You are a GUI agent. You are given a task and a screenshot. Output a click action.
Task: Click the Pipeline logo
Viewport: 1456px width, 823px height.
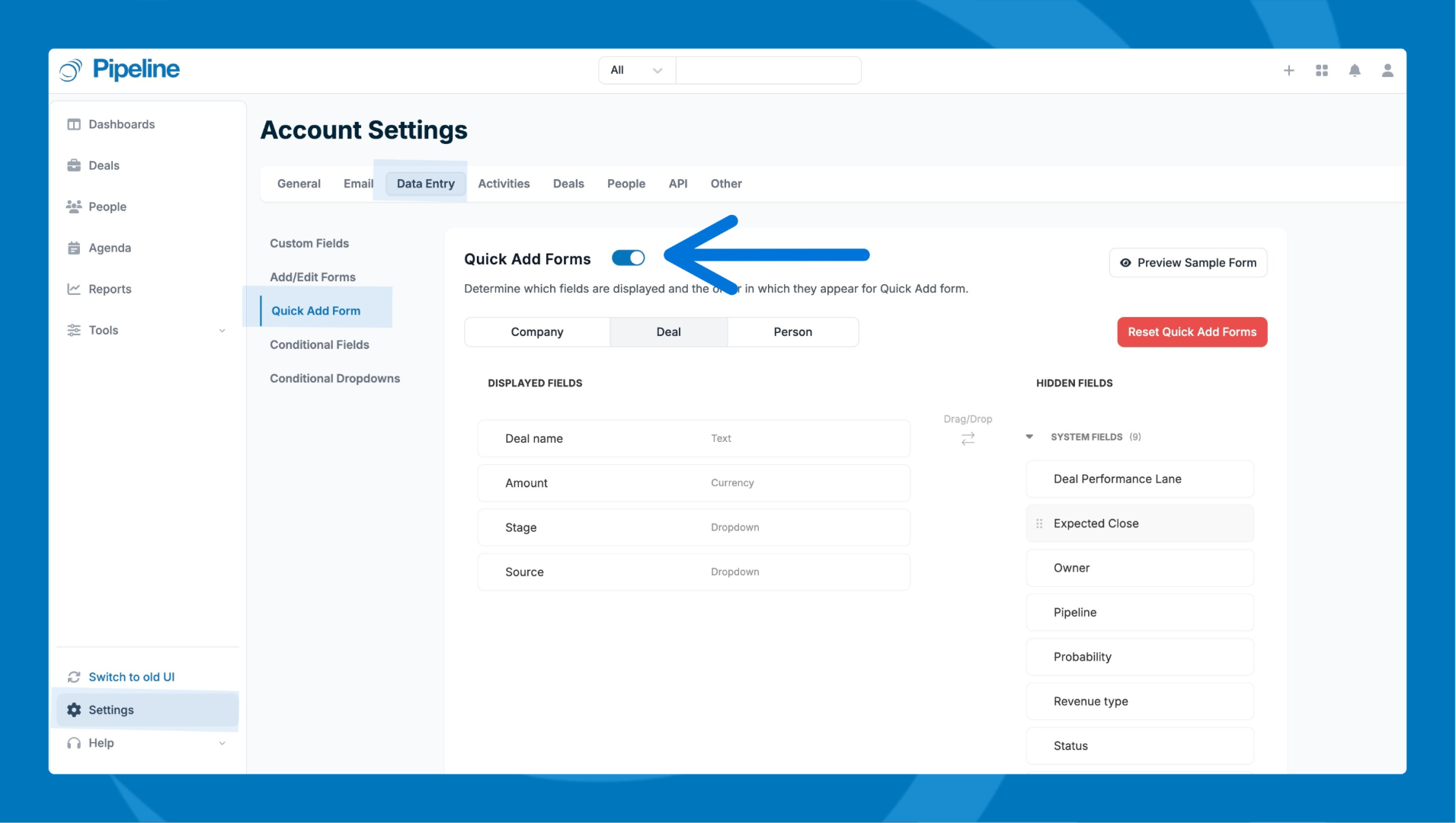click(x=120, y=69)
